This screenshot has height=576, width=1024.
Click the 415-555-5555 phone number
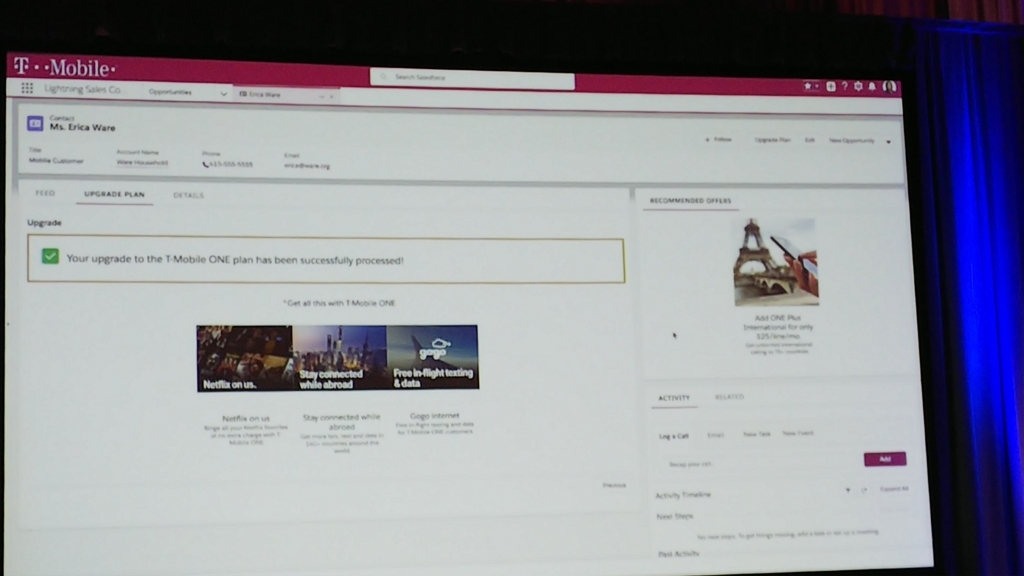coord(231,165)
